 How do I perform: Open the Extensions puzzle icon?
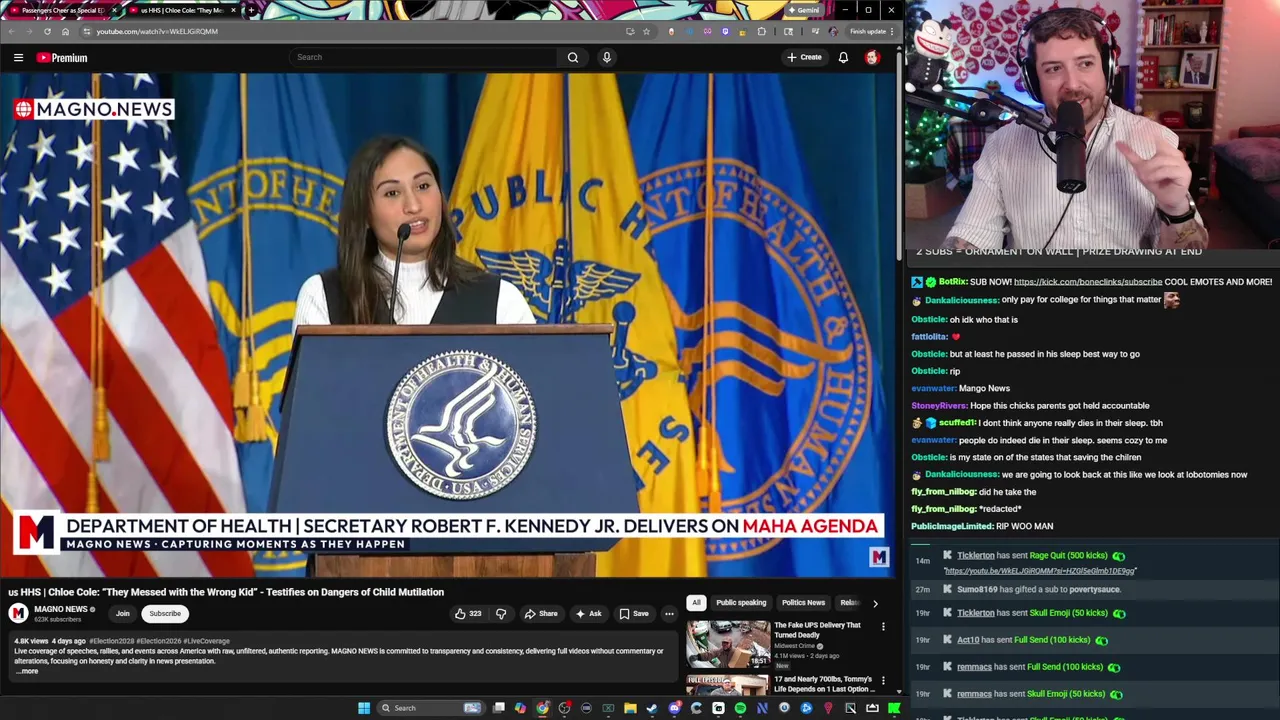(761, 31)
